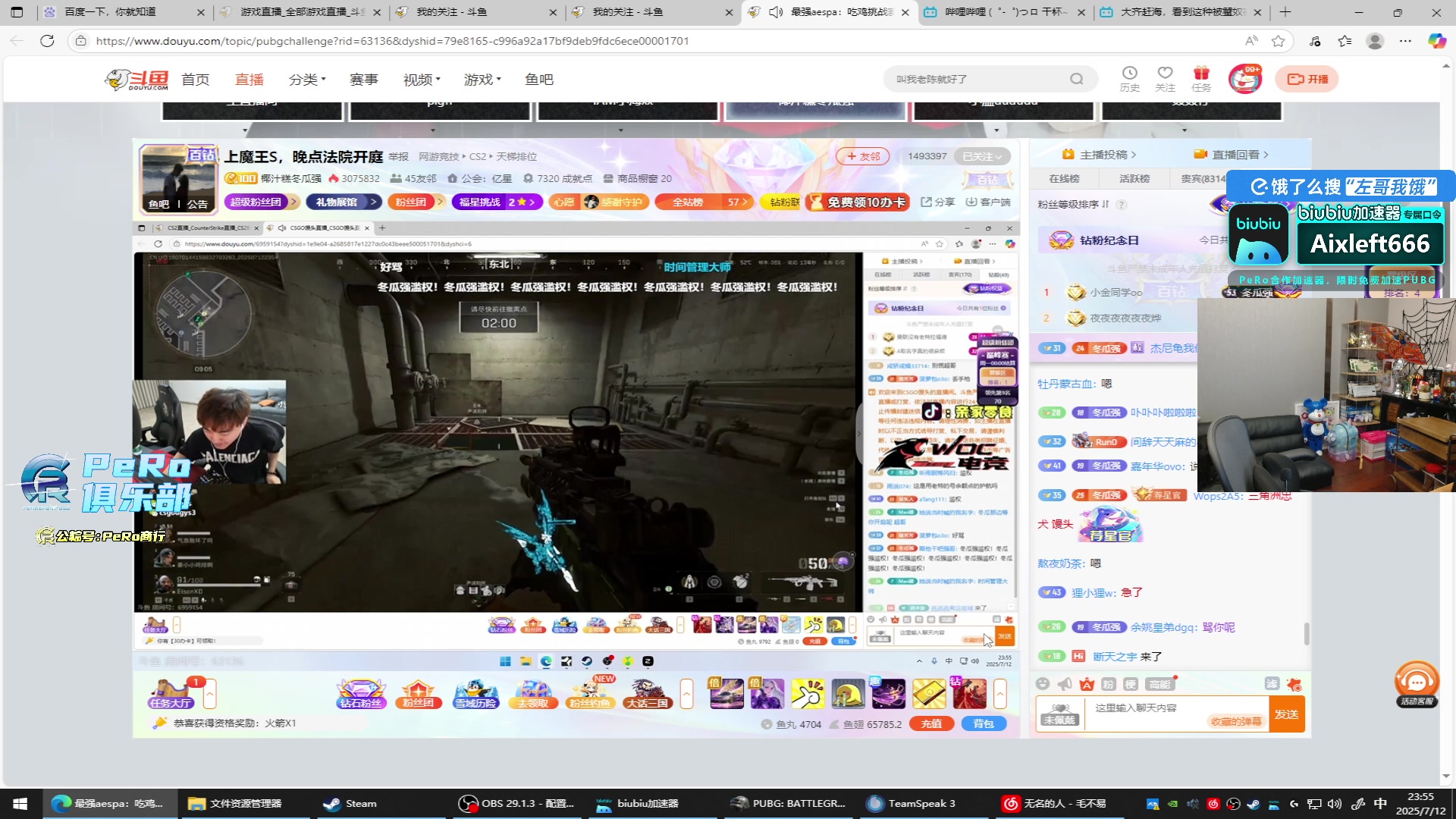Open the user avatar with 99+ badge
The width and height of the screenshot is (1456, 819).
click(1244, 79)
